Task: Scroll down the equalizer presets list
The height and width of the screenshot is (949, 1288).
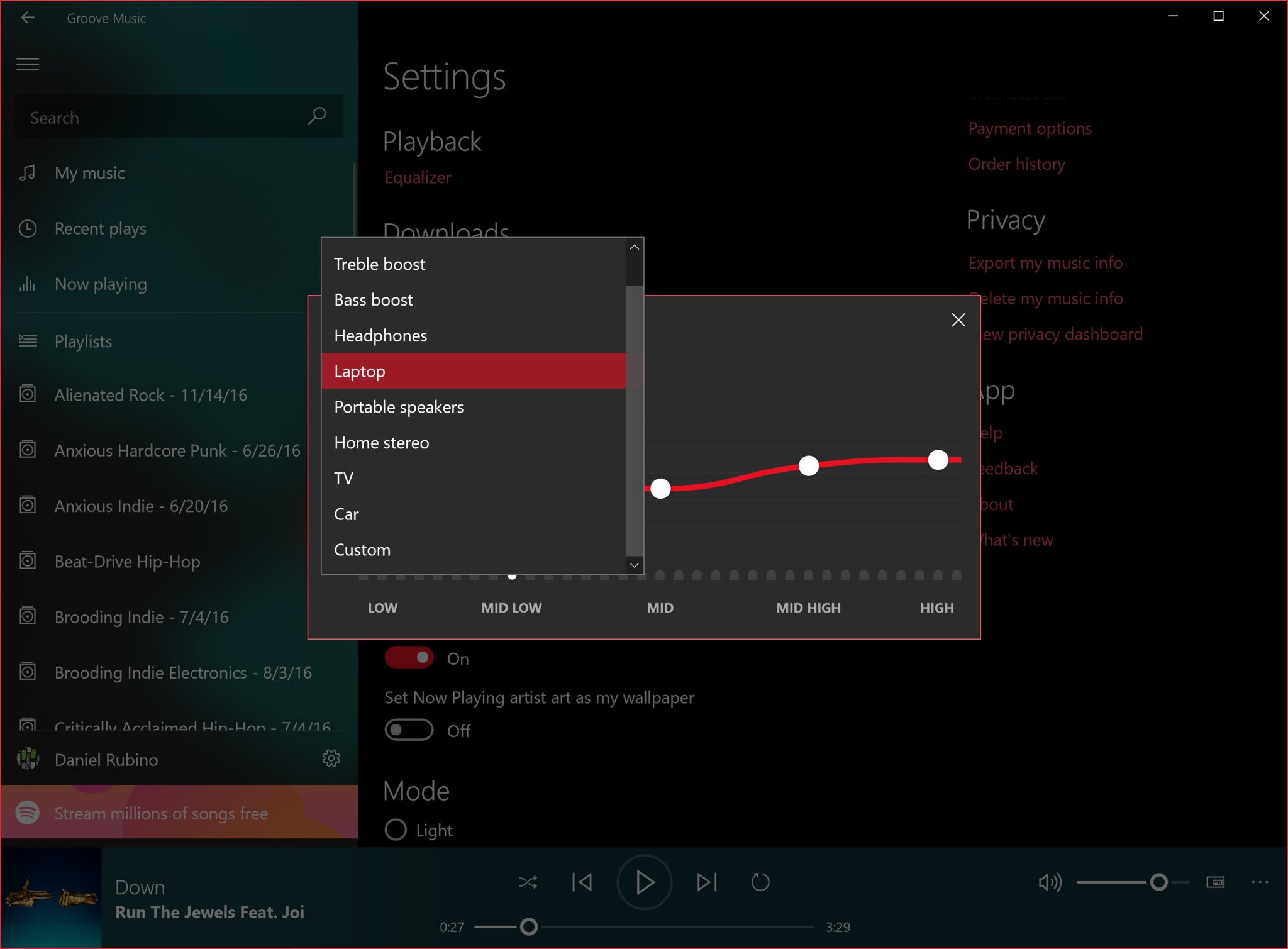Action: point(634,564)
